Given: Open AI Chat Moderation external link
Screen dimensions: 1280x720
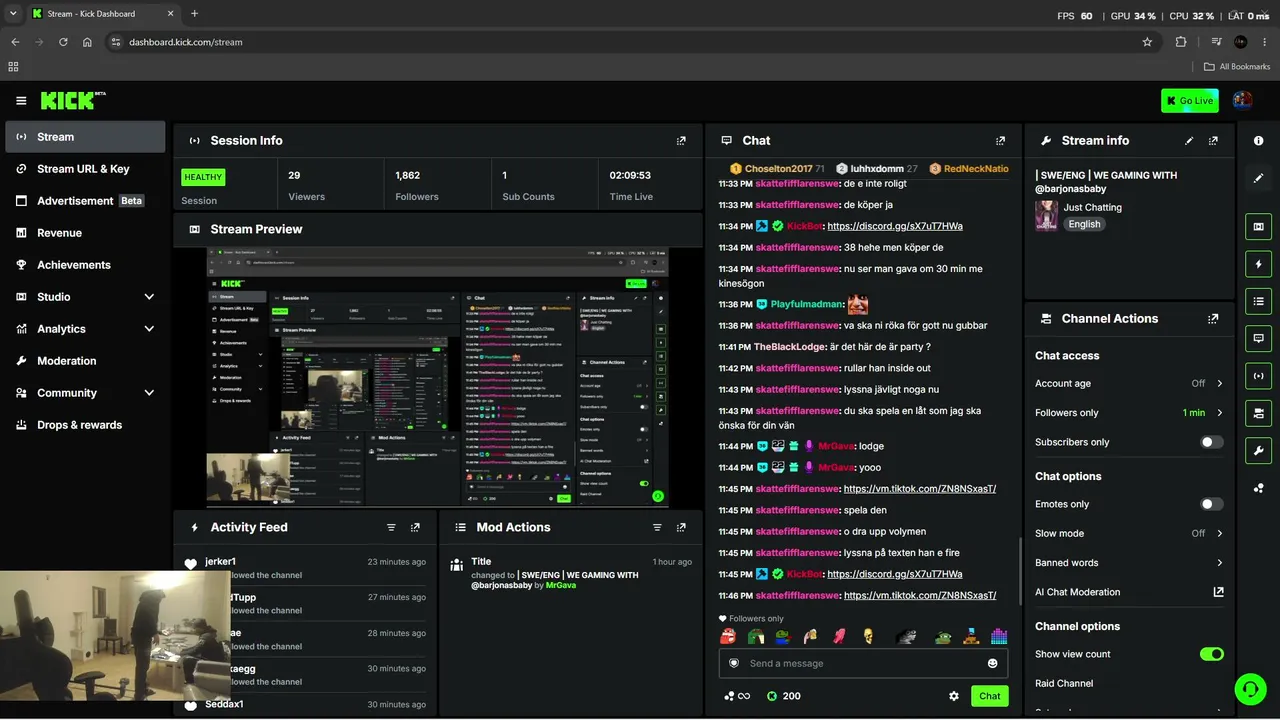Looking at the screenshot, I should [1218, 592].
